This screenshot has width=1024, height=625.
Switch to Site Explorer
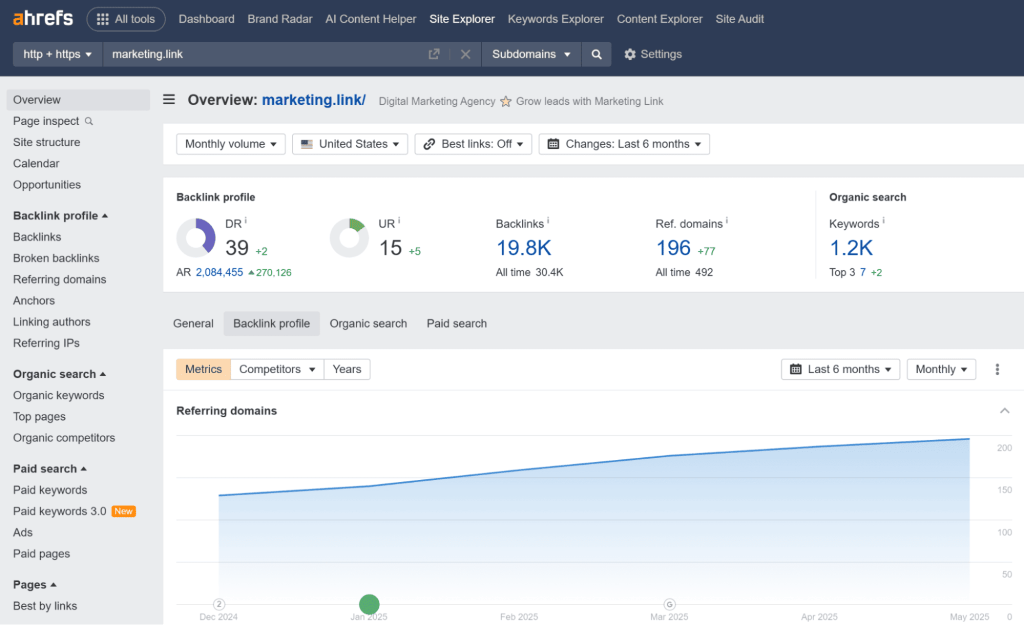tap(462, 19)
